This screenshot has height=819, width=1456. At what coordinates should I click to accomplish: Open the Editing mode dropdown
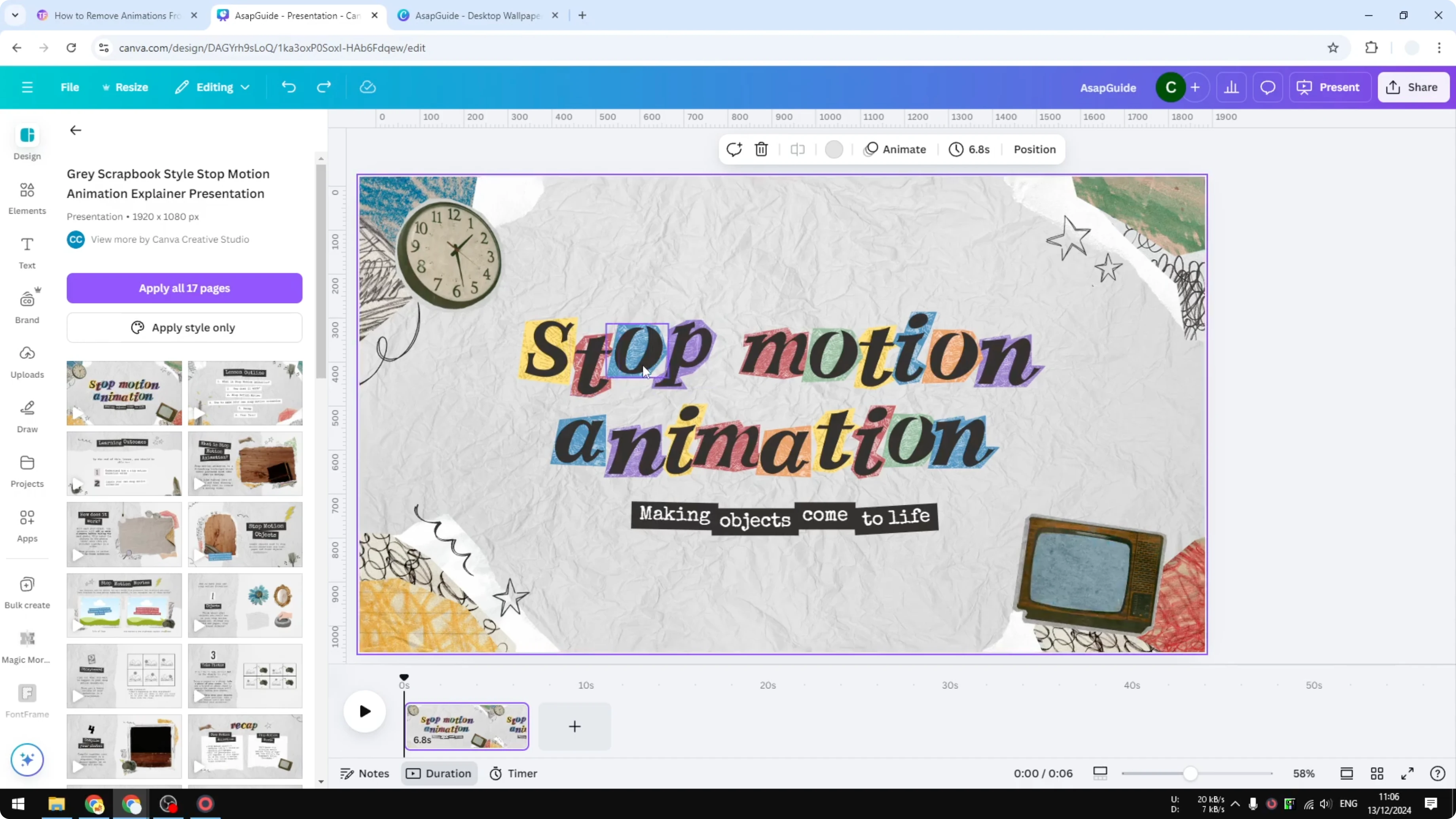point(212,87)
